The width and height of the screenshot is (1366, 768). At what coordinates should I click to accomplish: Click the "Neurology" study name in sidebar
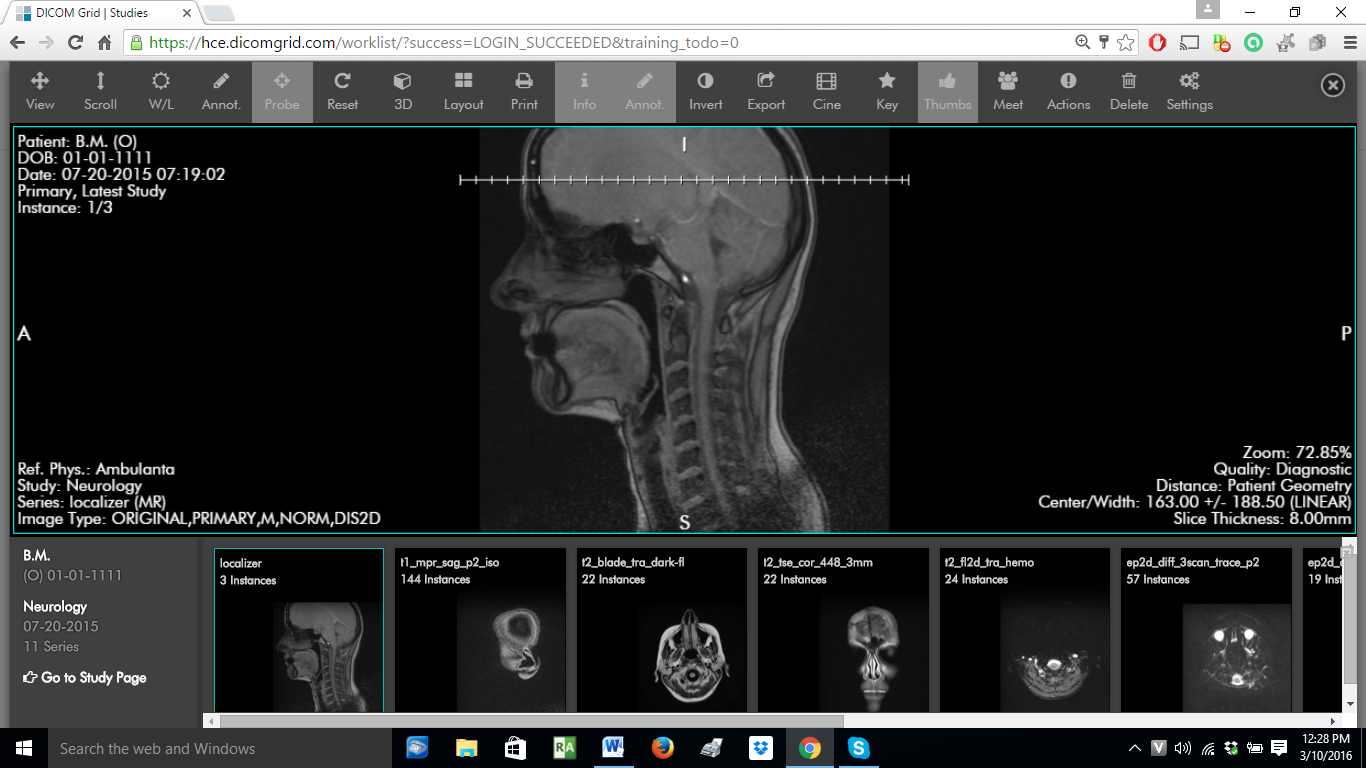55,607
